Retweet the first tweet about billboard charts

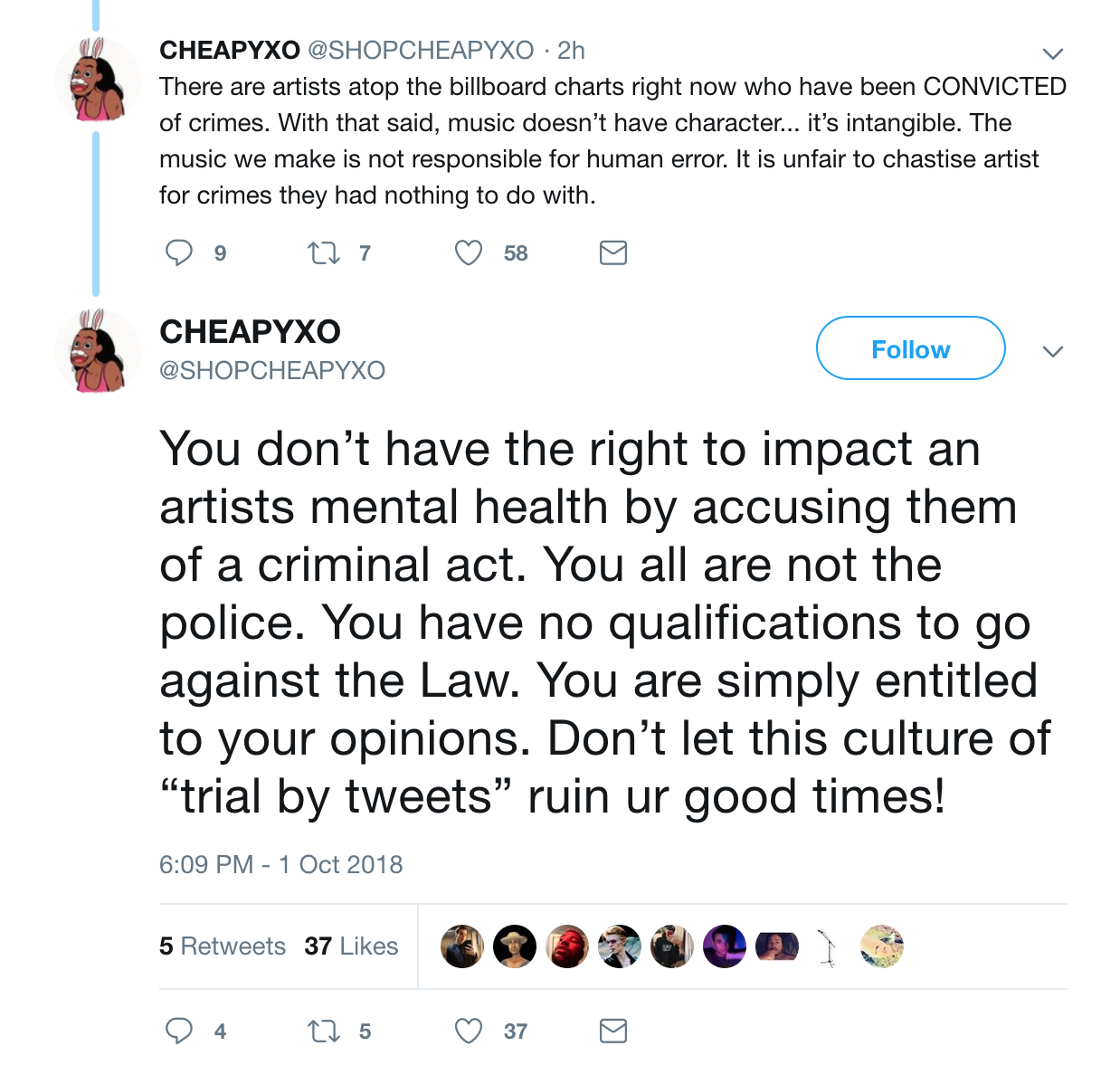click(x=323, y=252)
